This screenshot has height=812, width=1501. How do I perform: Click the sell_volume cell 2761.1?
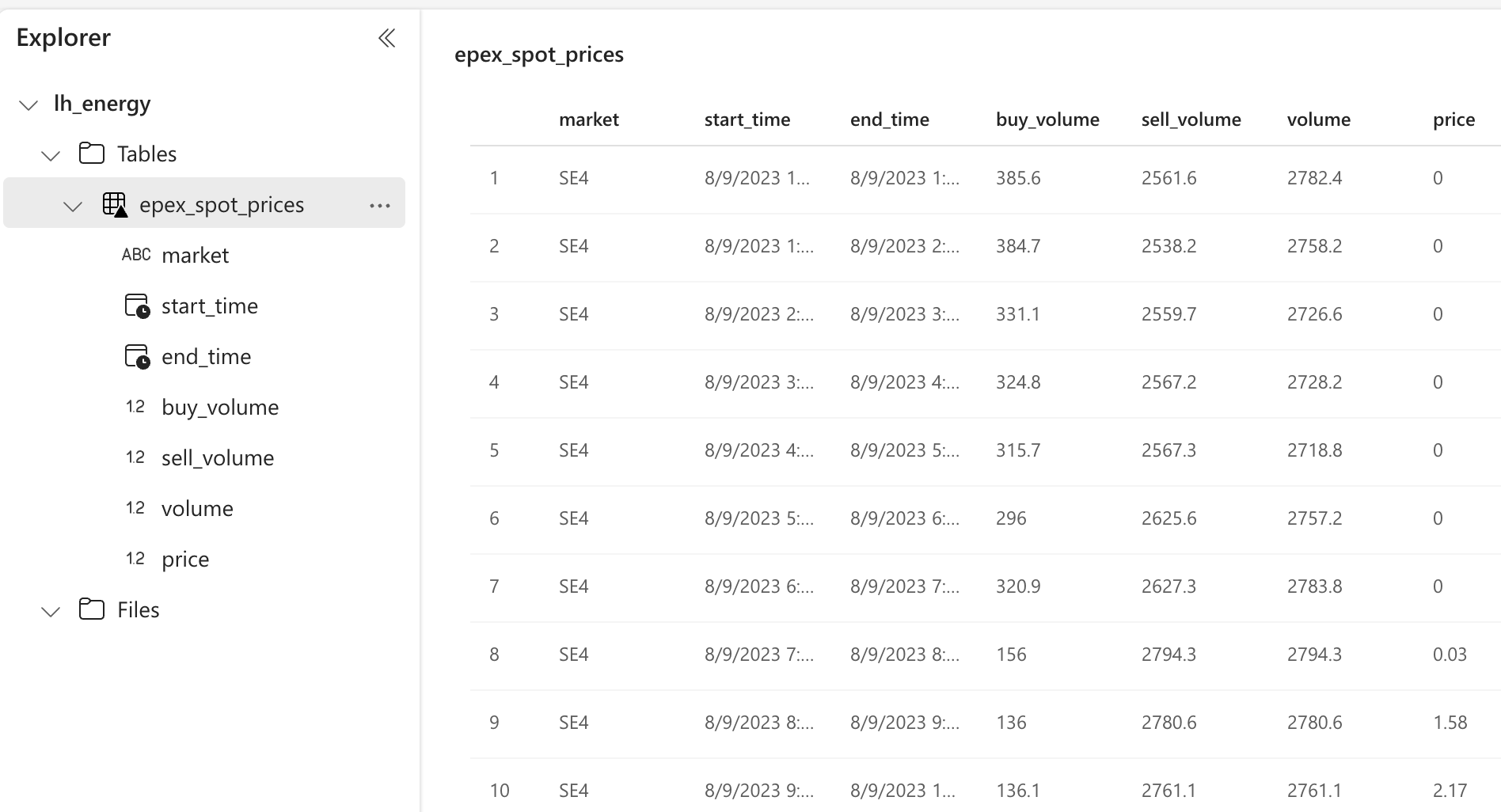coord(1168,791)
